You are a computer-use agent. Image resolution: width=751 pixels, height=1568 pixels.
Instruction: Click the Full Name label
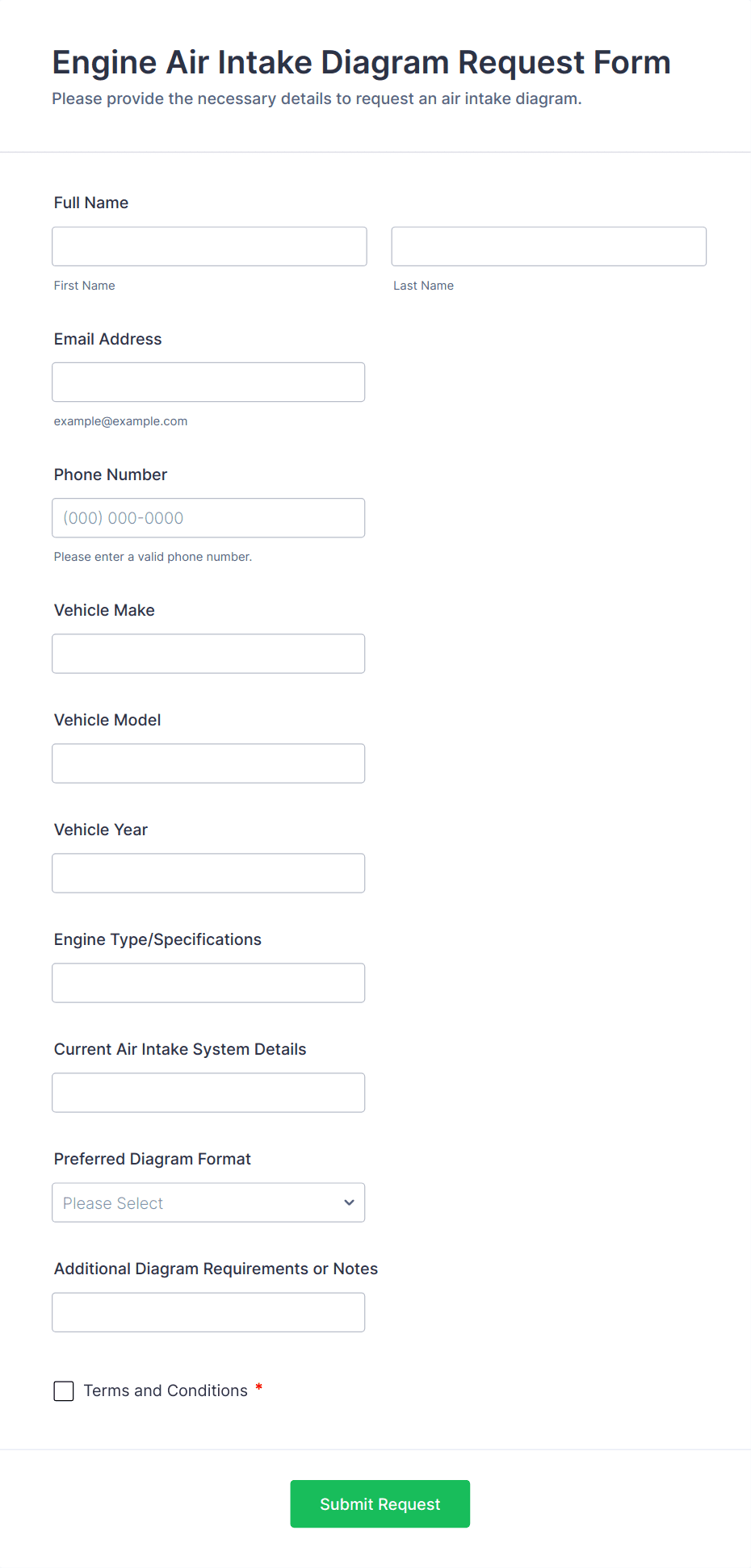[91, 203]
